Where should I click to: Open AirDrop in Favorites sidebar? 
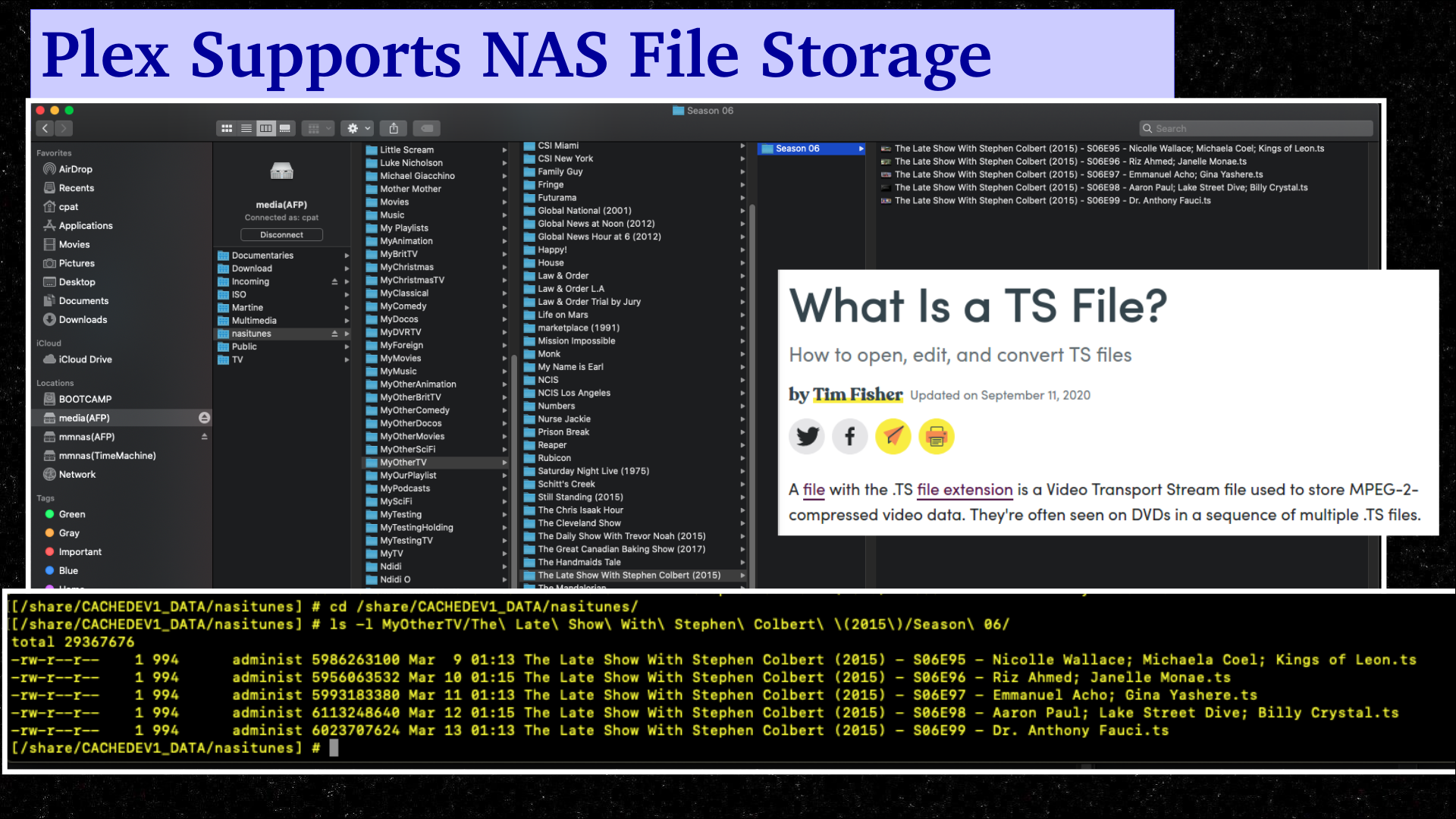pyautogui.click(x=75, y=169)
